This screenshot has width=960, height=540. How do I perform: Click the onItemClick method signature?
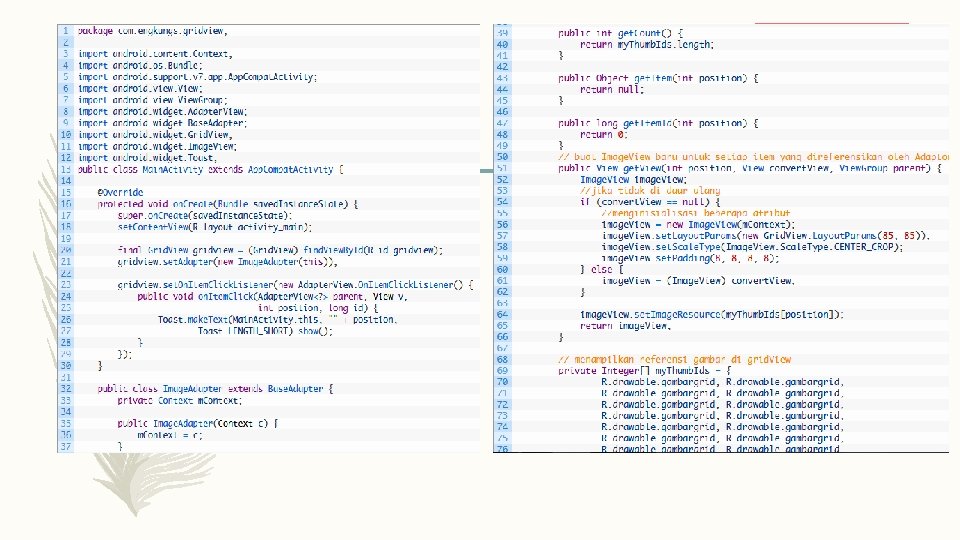coord(272,296)
